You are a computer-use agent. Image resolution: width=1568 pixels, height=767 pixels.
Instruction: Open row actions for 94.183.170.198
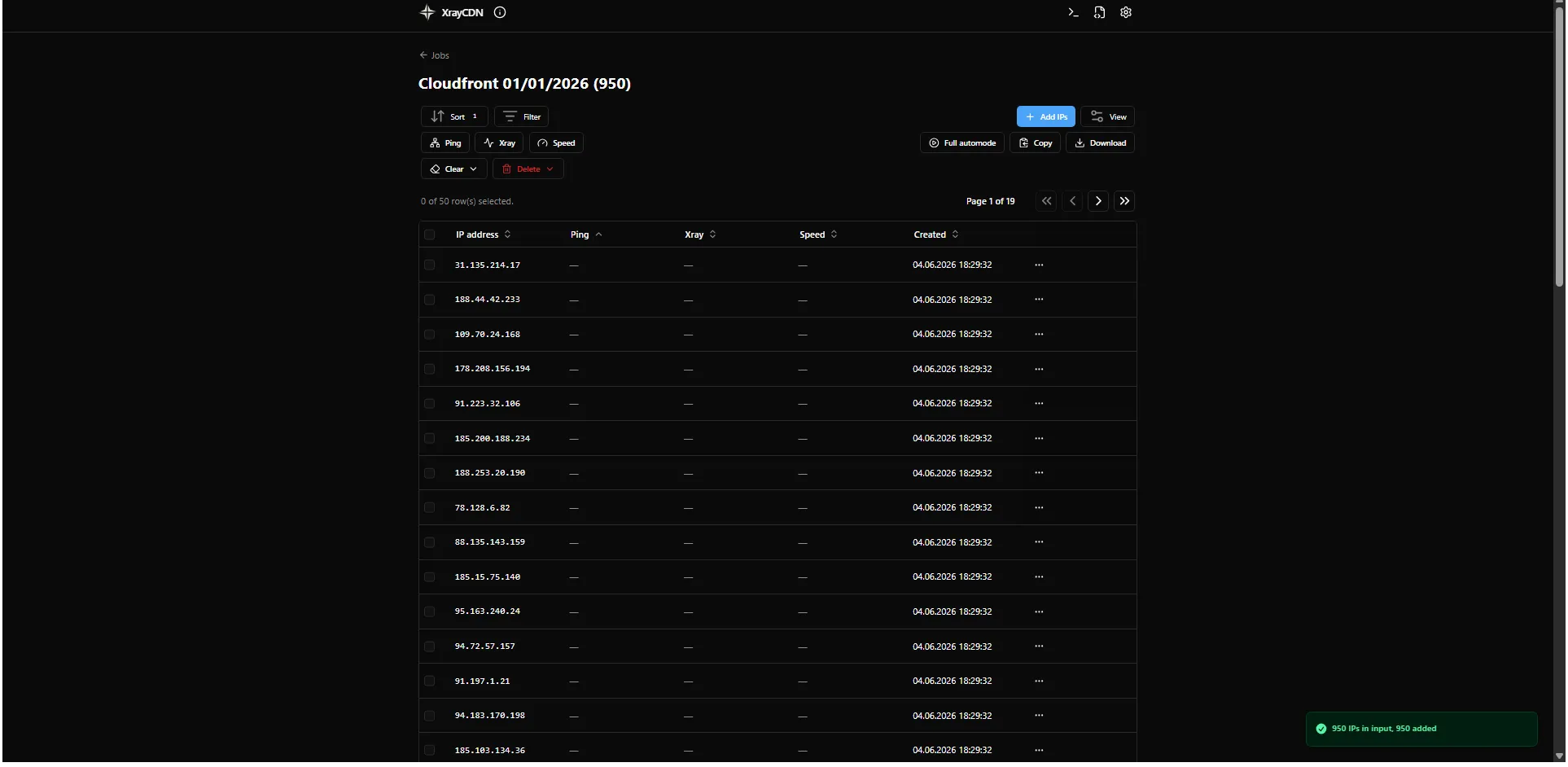pyautogui.click(x=1039, y=716)
